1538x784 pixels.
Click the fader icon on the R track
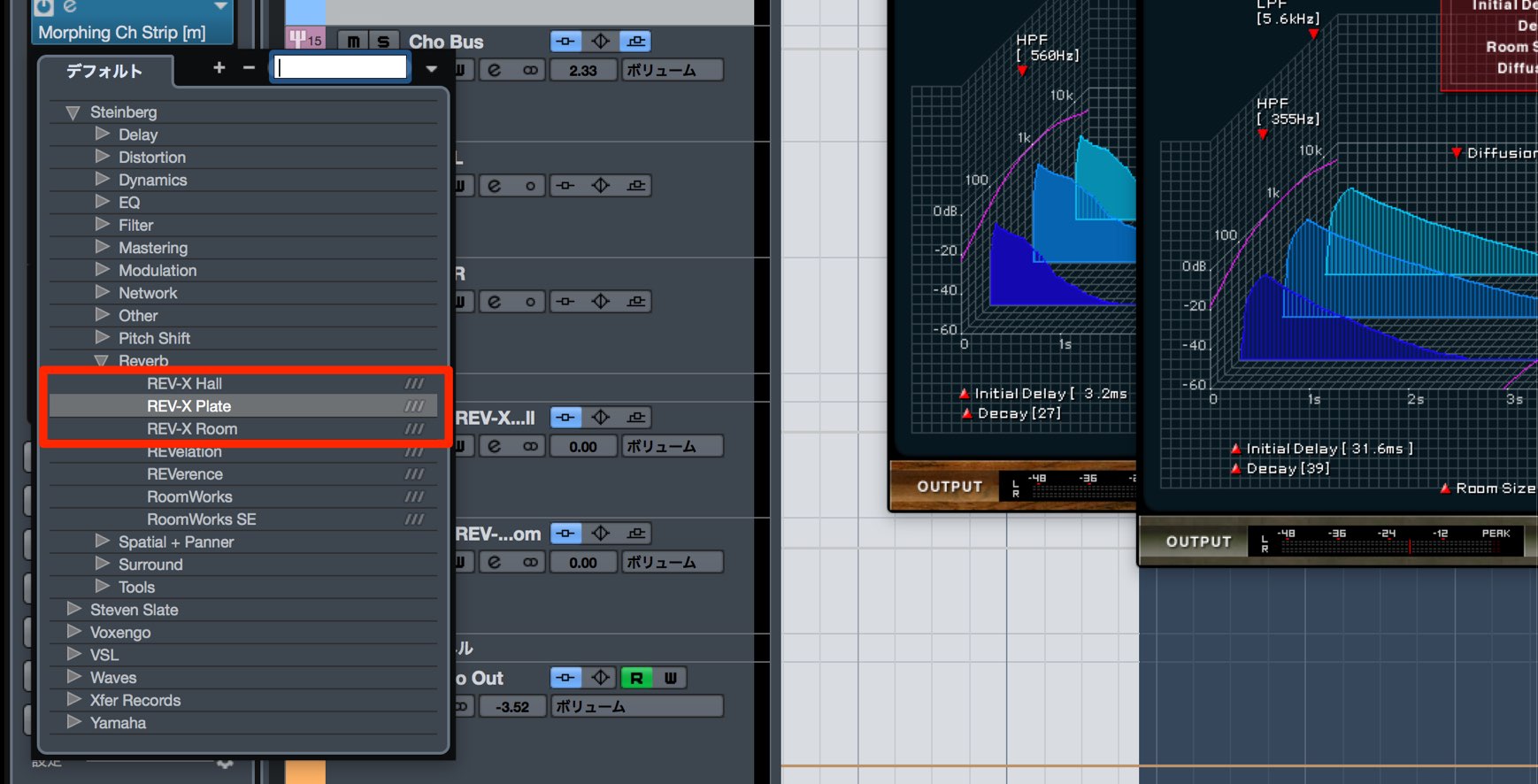tap(566, 302)
